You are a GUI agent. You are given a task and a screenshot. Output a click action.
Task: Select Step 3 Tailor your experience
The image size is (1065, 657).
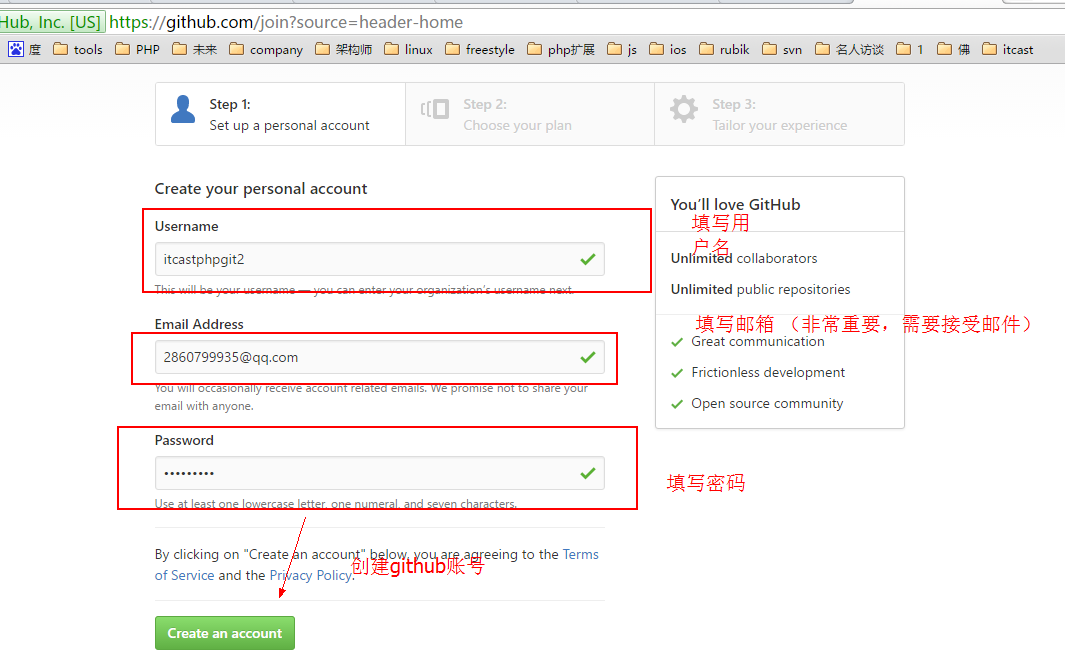tap(780, 114)
